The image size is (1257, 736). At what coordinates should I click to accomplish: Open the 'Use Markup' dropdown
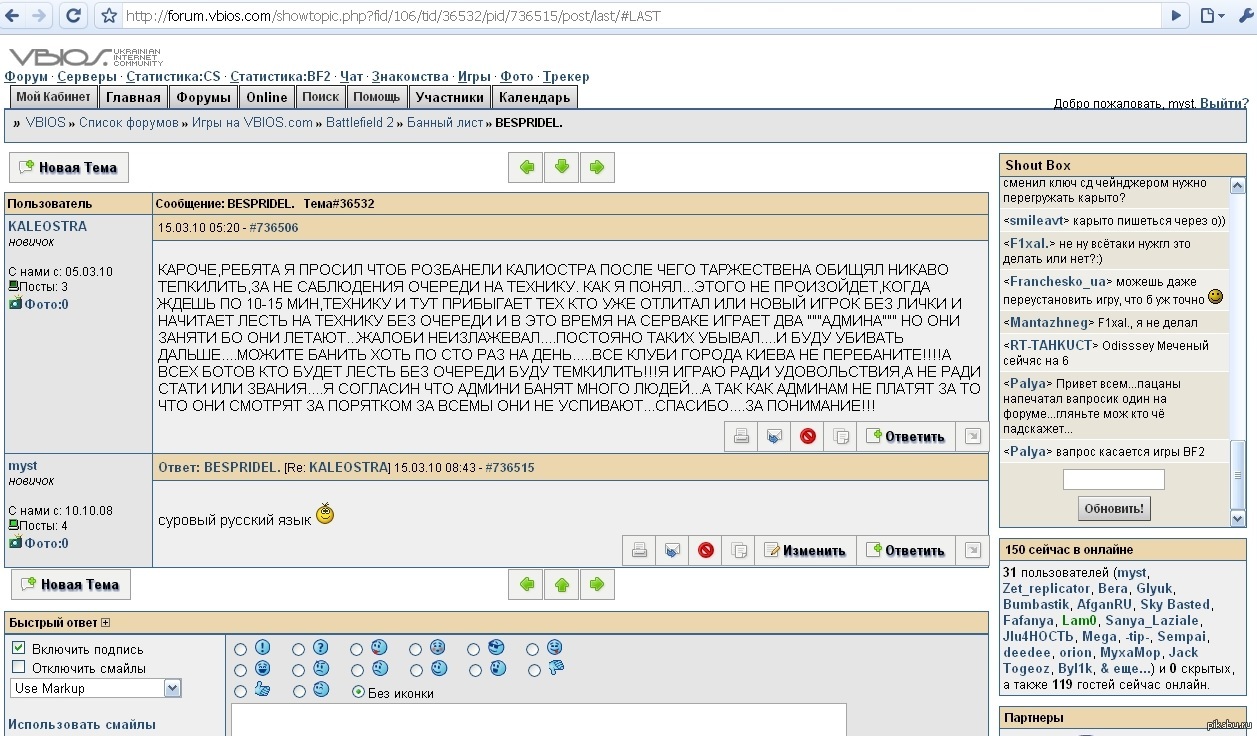[x=172, y=688]
